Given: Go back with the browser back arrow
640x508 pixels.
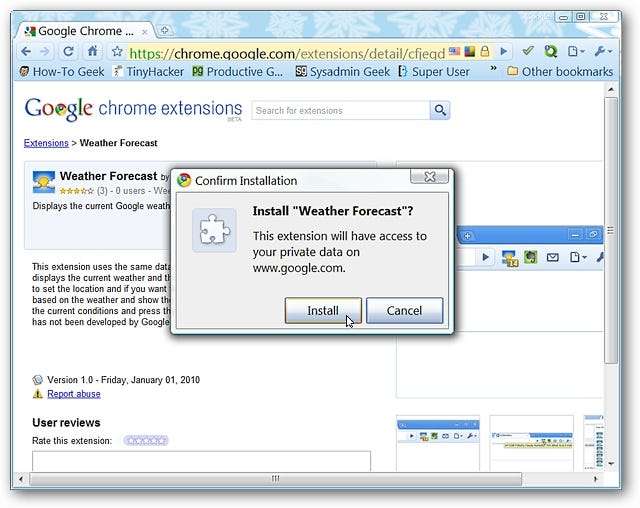Looking at the screenshot, I should click(x=26, y=51).
